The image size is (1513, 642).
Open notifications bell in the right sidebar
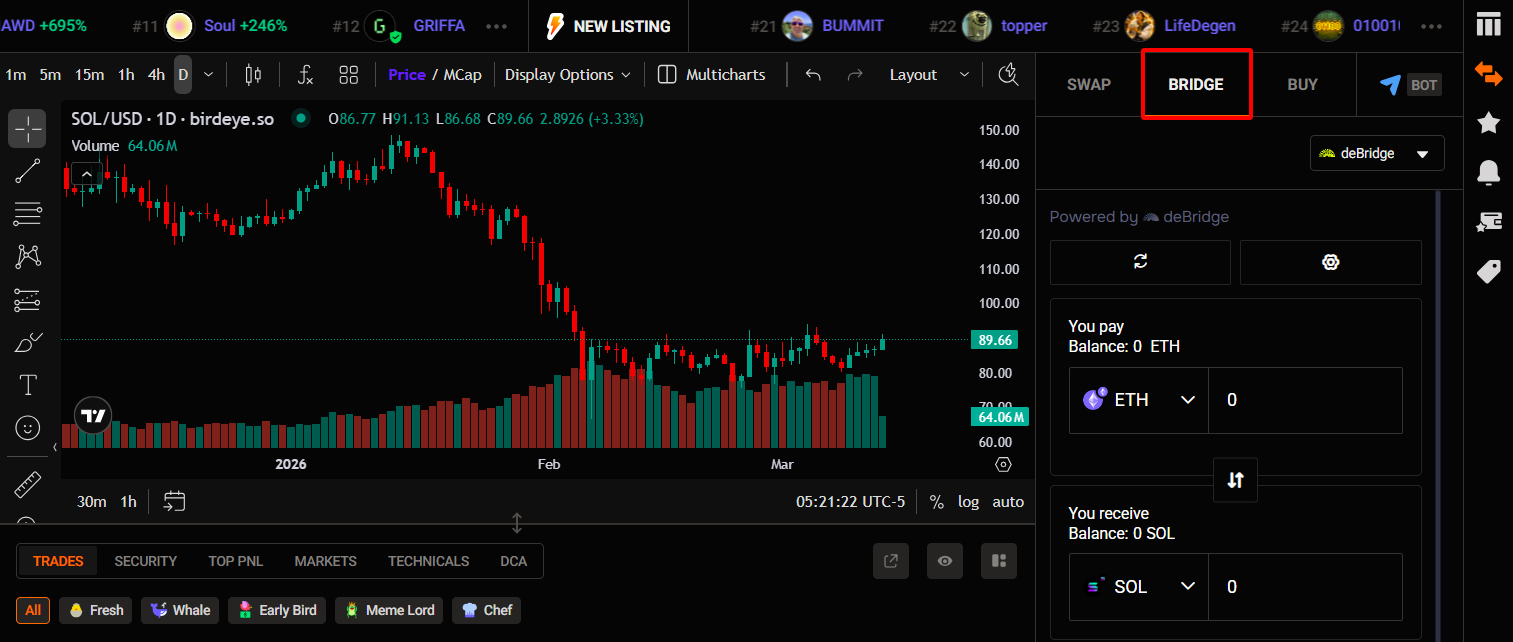pos(1488,172)
